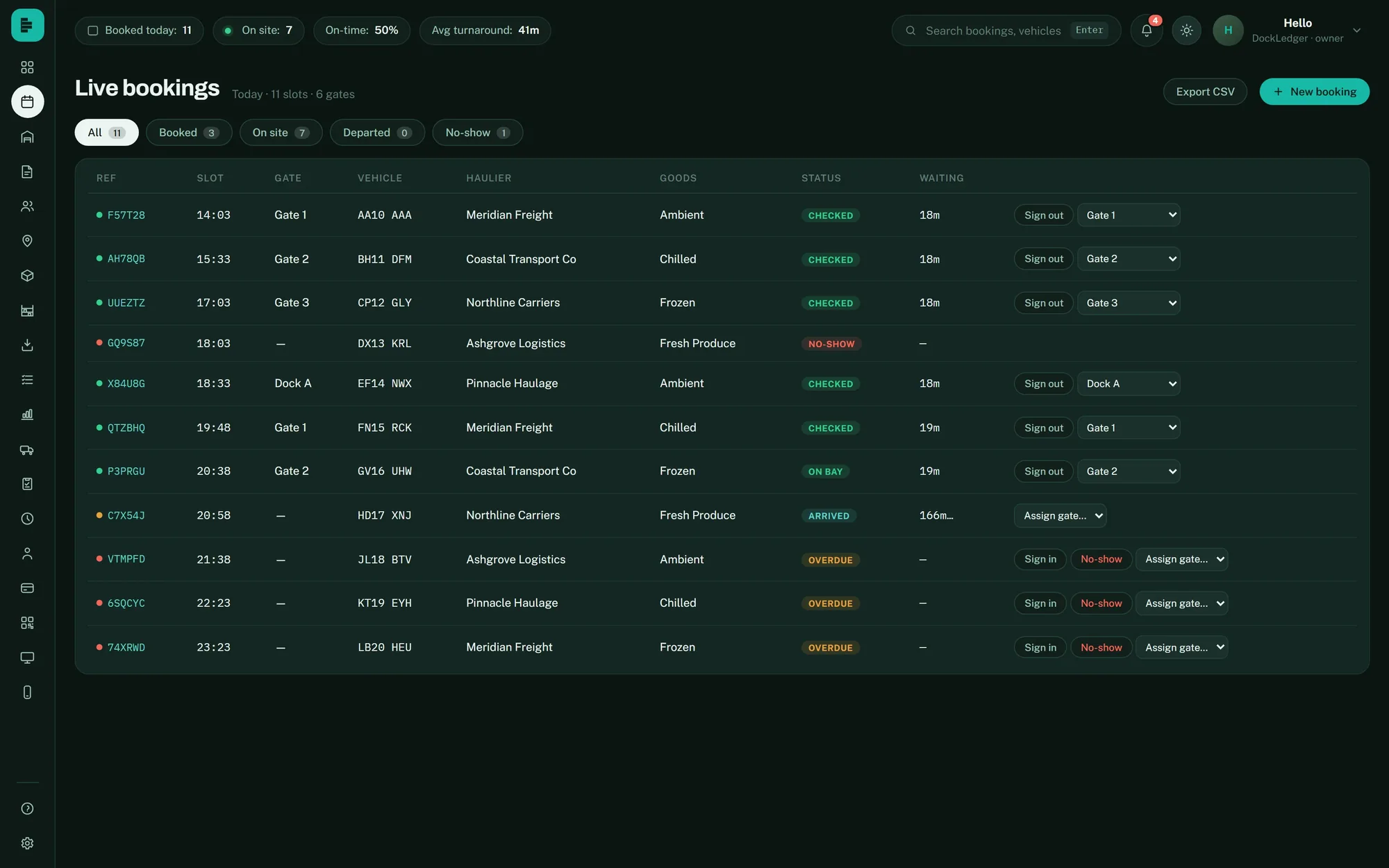Screen dimensions: 1389x868
Task: Click the New booking button
Action: [x=1315, y=92]
